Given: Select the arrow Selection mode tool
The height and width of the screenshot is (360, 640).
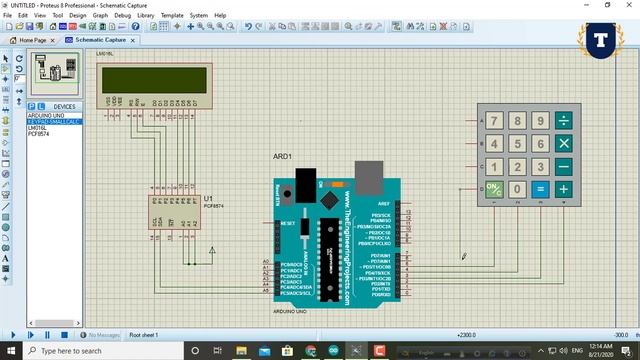Looking at the screenshot, I should click(x=6, y=58).
